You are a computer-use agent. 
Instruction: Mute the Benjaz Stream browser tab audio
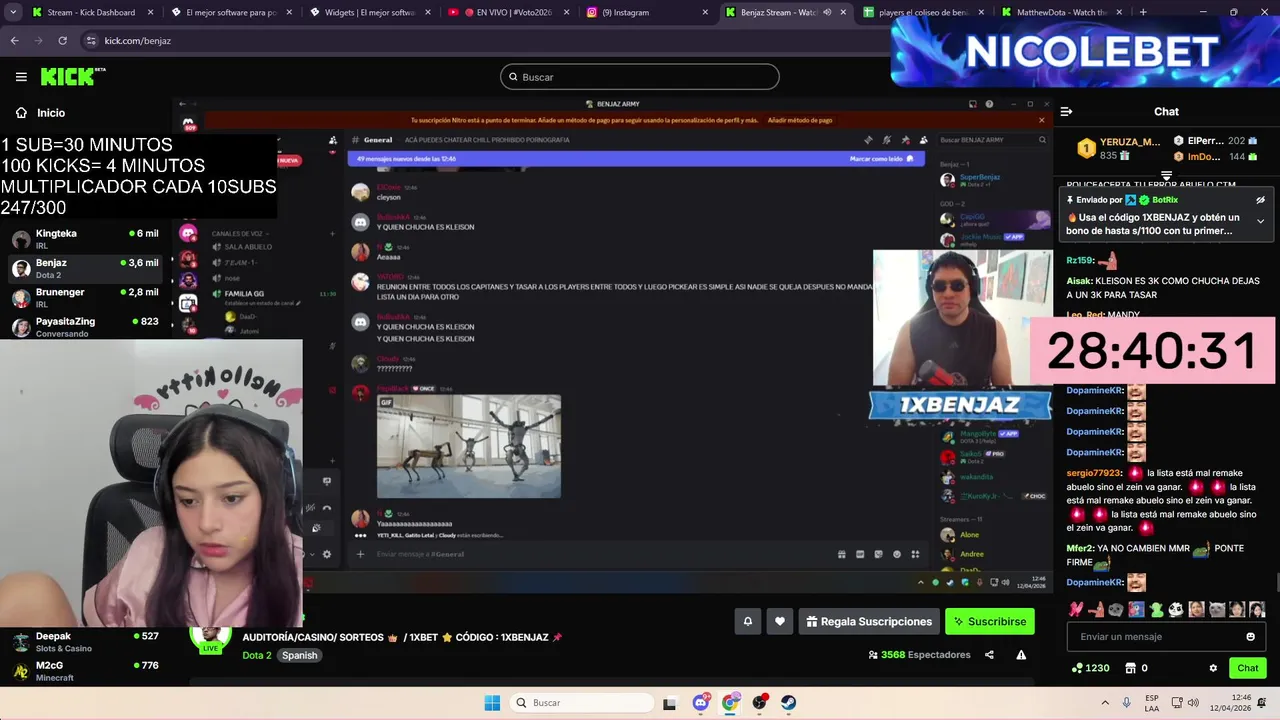coord(827,13)
